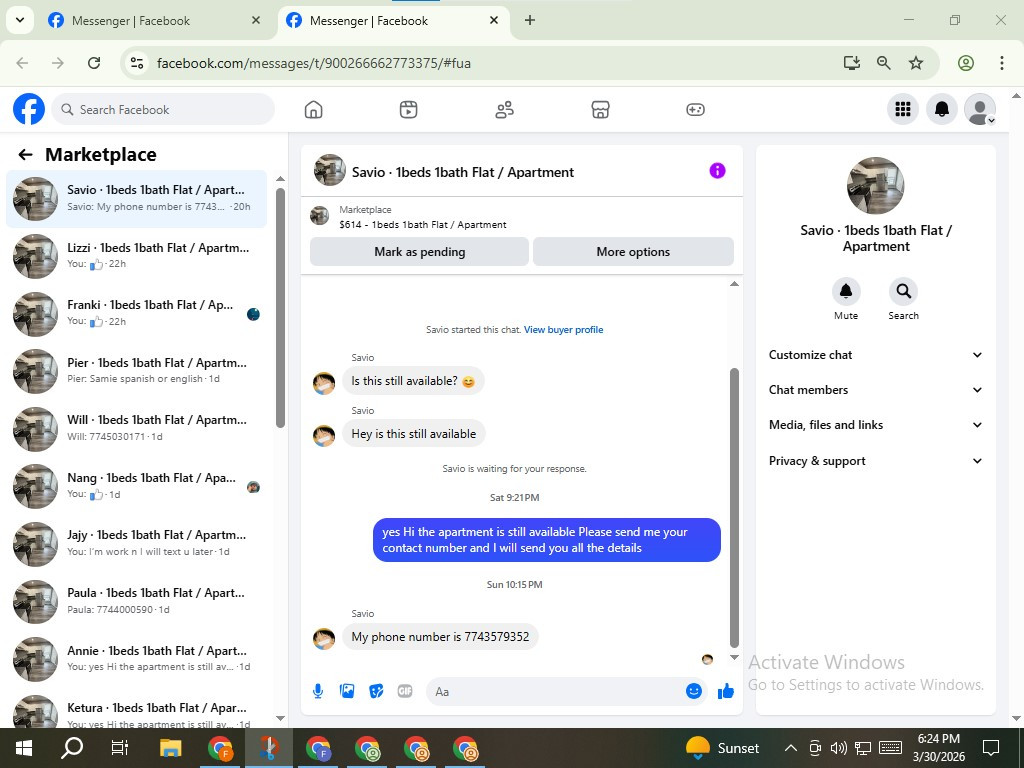Click the $614 listing title under Marketplace
1024x768 pixels.
click(x=423, y=225)
